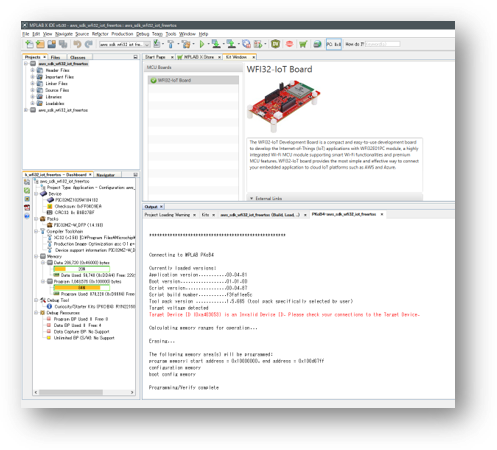Screen dimensions: 497x450
Task: Collapse the Compiler Toolchain node
Action: [36, 231]
